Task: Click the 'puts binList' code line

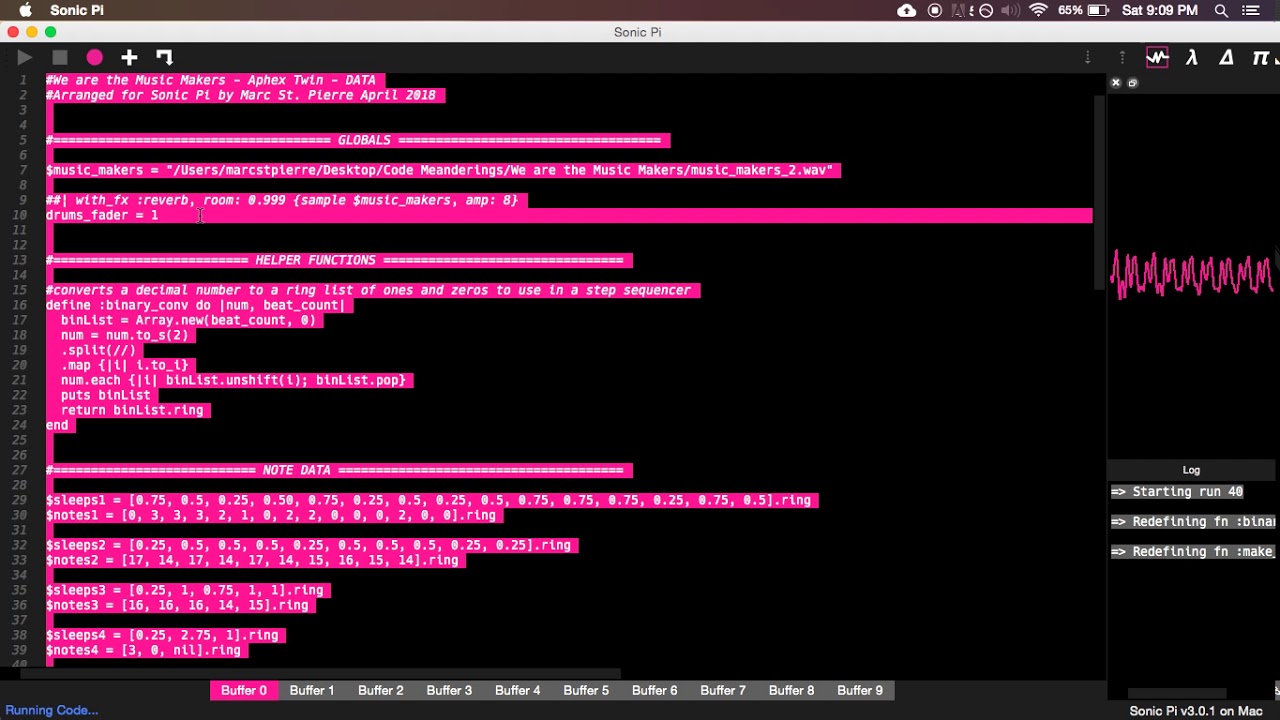Action: click(x=105, y=395)
